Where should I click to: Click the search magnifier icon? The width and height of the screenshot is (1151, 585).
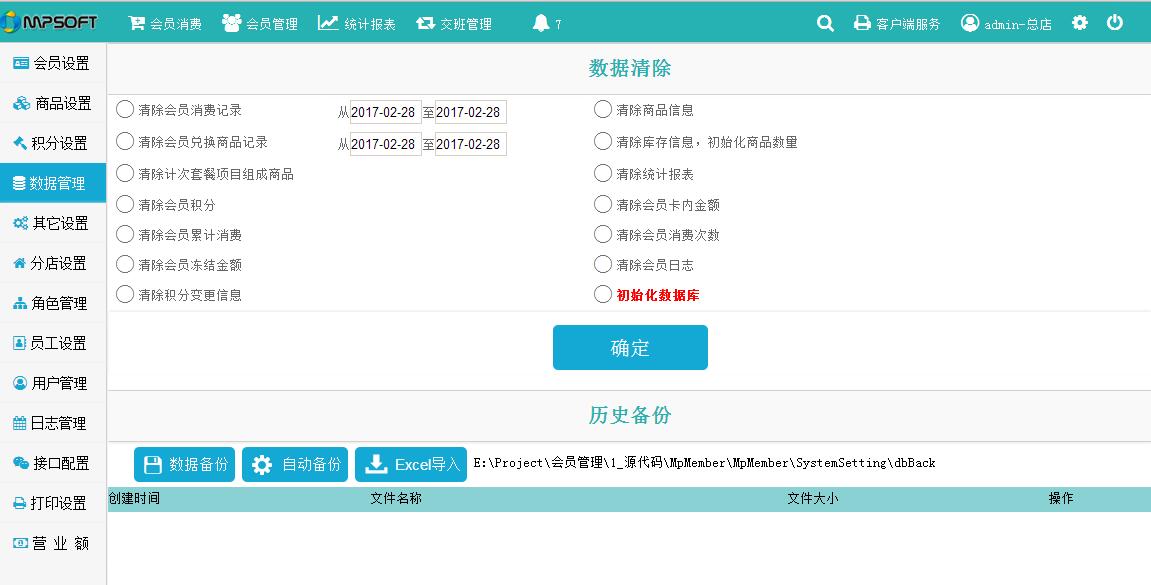[x=825, y=23]
